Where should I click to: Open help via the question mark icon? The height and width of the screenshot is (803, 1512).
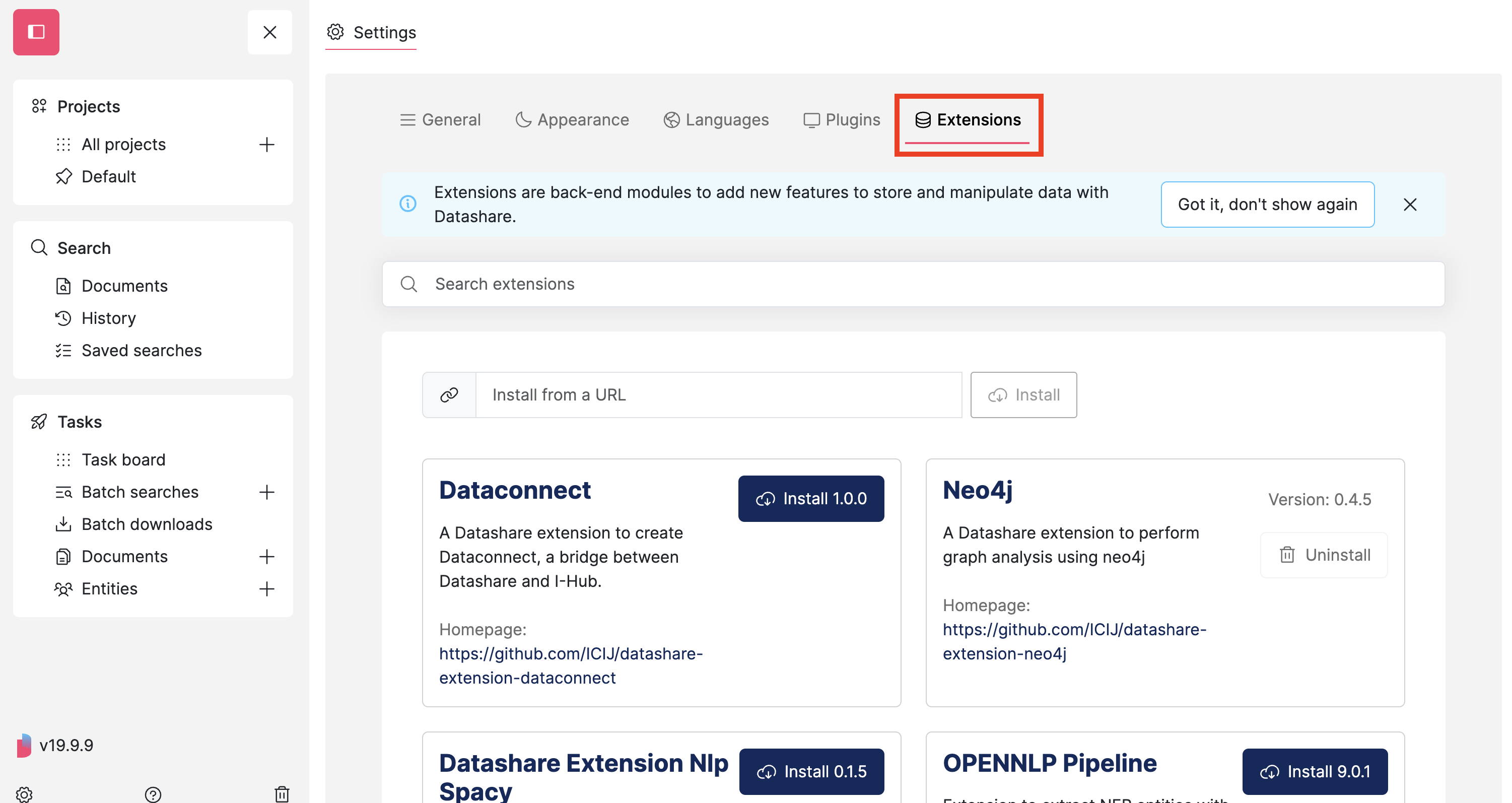click(153, 794)
